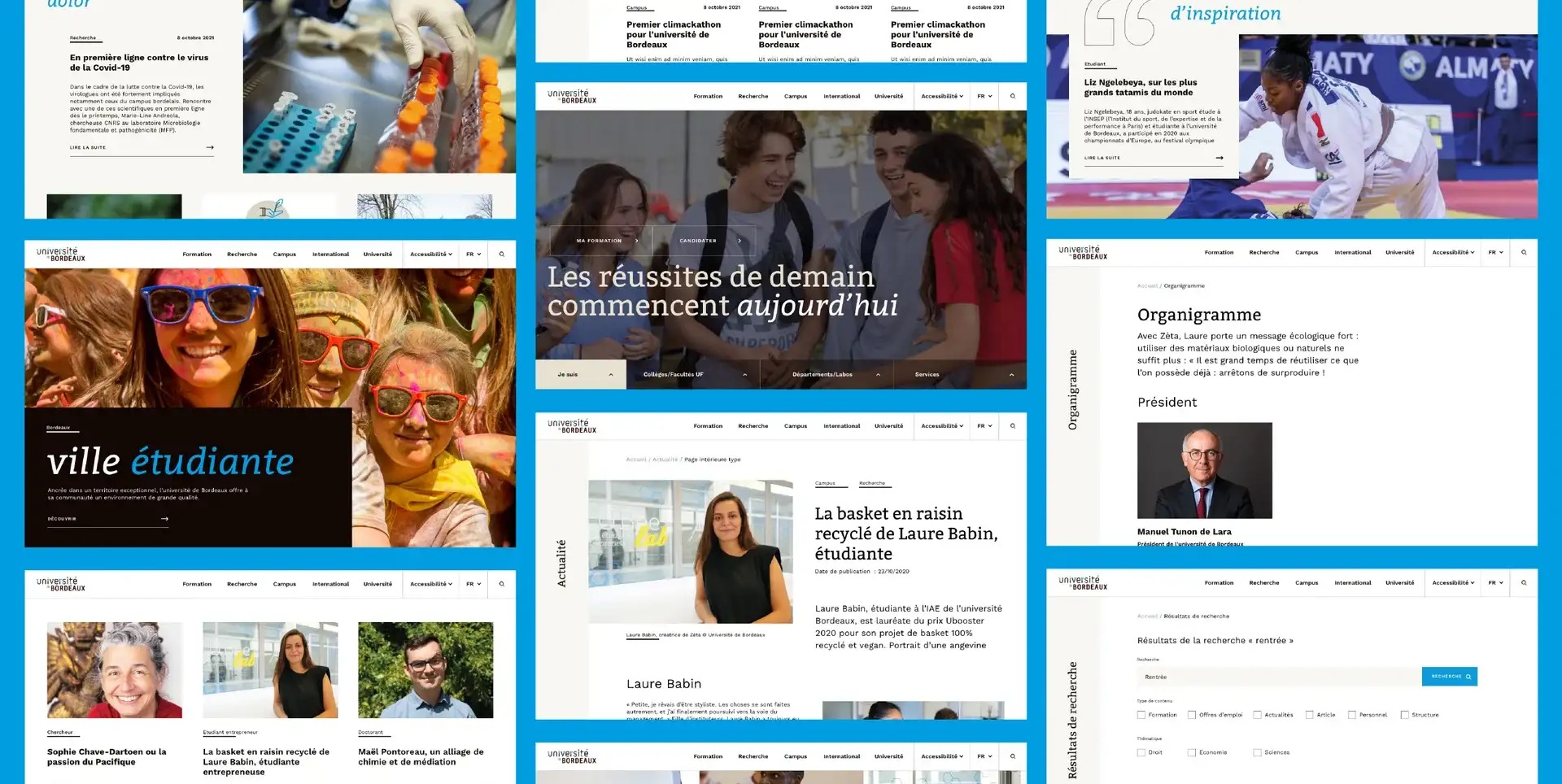Click search magnifier icon on Organigramme page header
Image resolution: width=1562 pixels, height=784 pixels.
1524,252
